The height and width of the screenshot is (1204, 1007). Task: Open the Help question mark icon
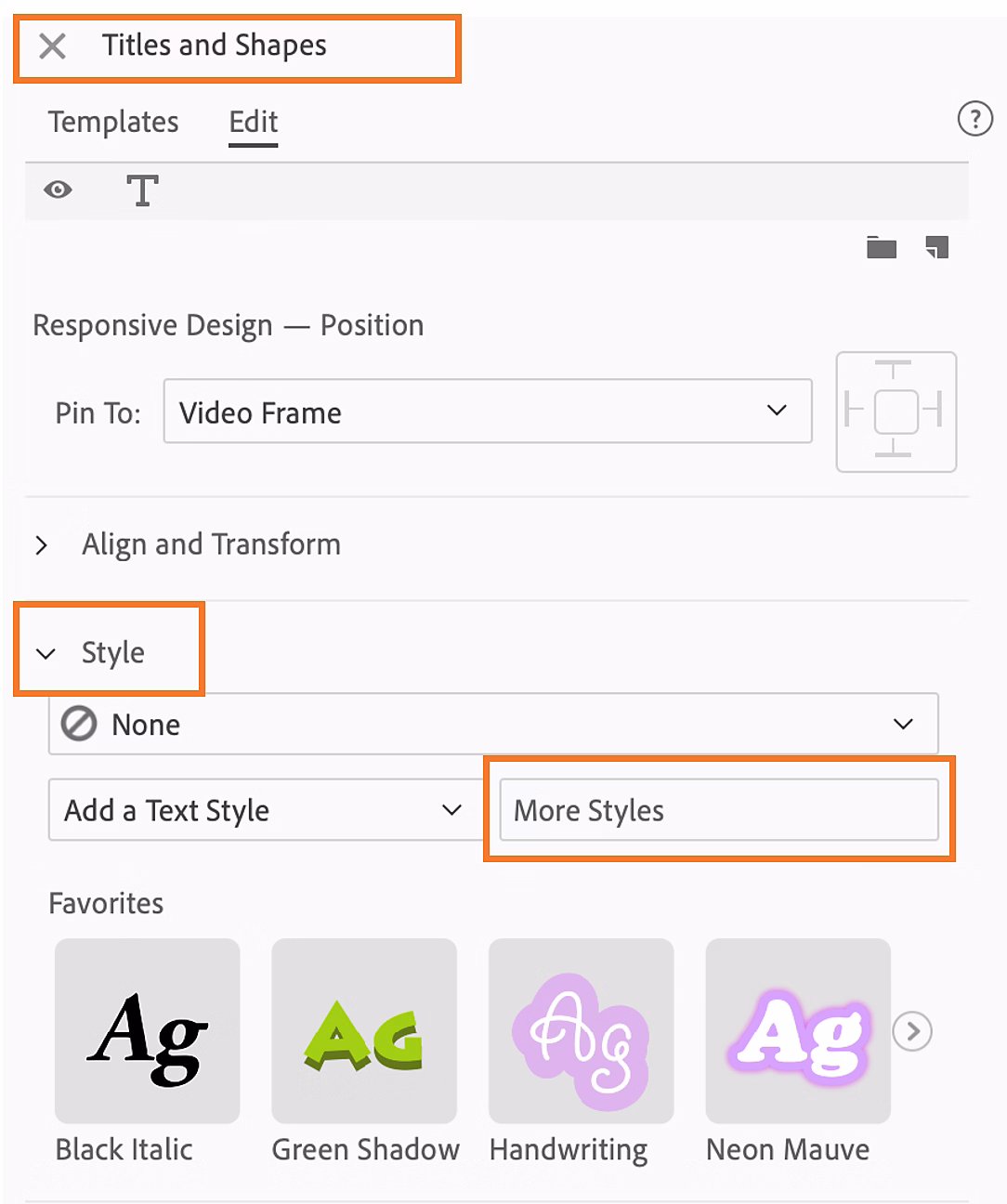pyautogui.click(x=974, y=119)
